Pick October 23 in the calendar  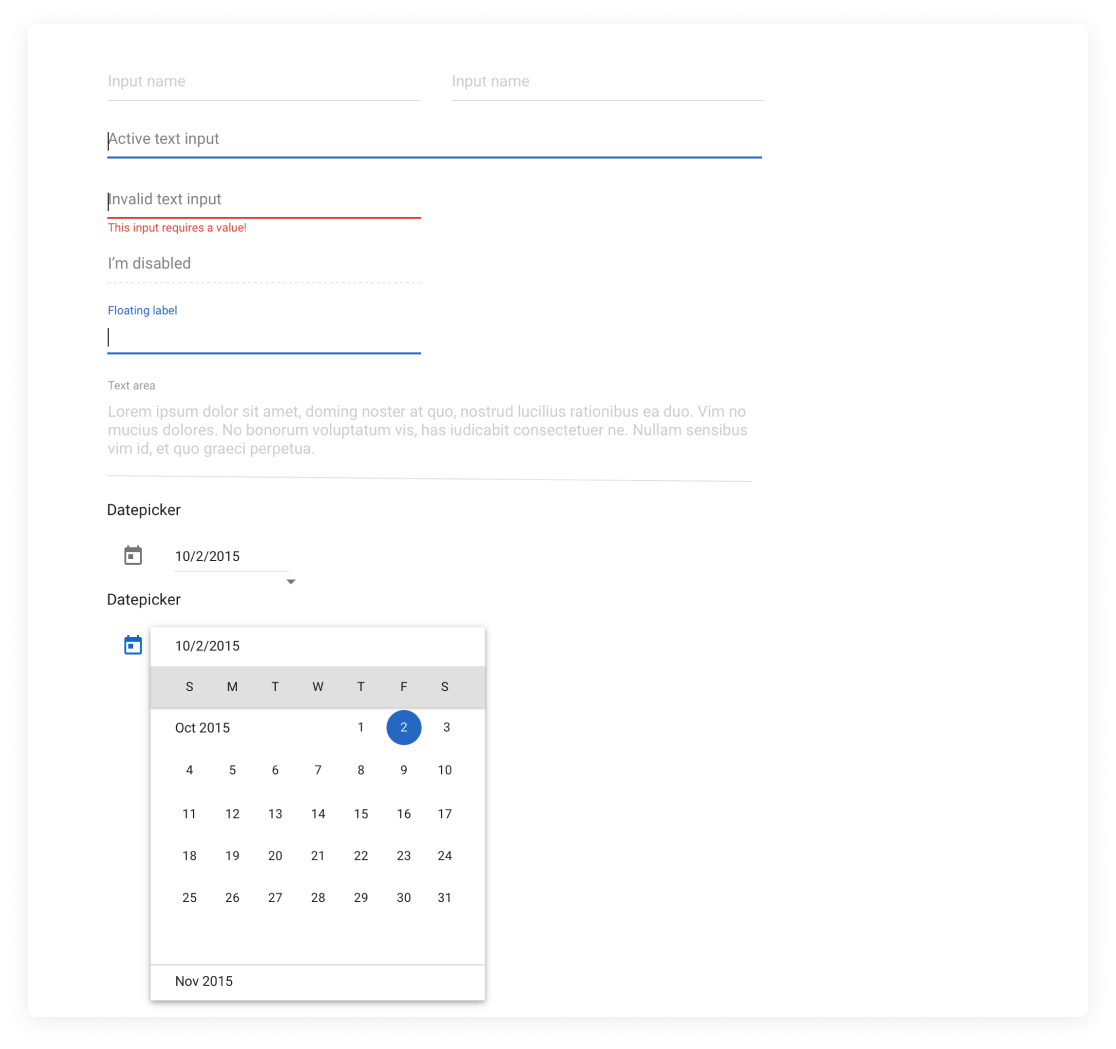(x=404, y=855)
